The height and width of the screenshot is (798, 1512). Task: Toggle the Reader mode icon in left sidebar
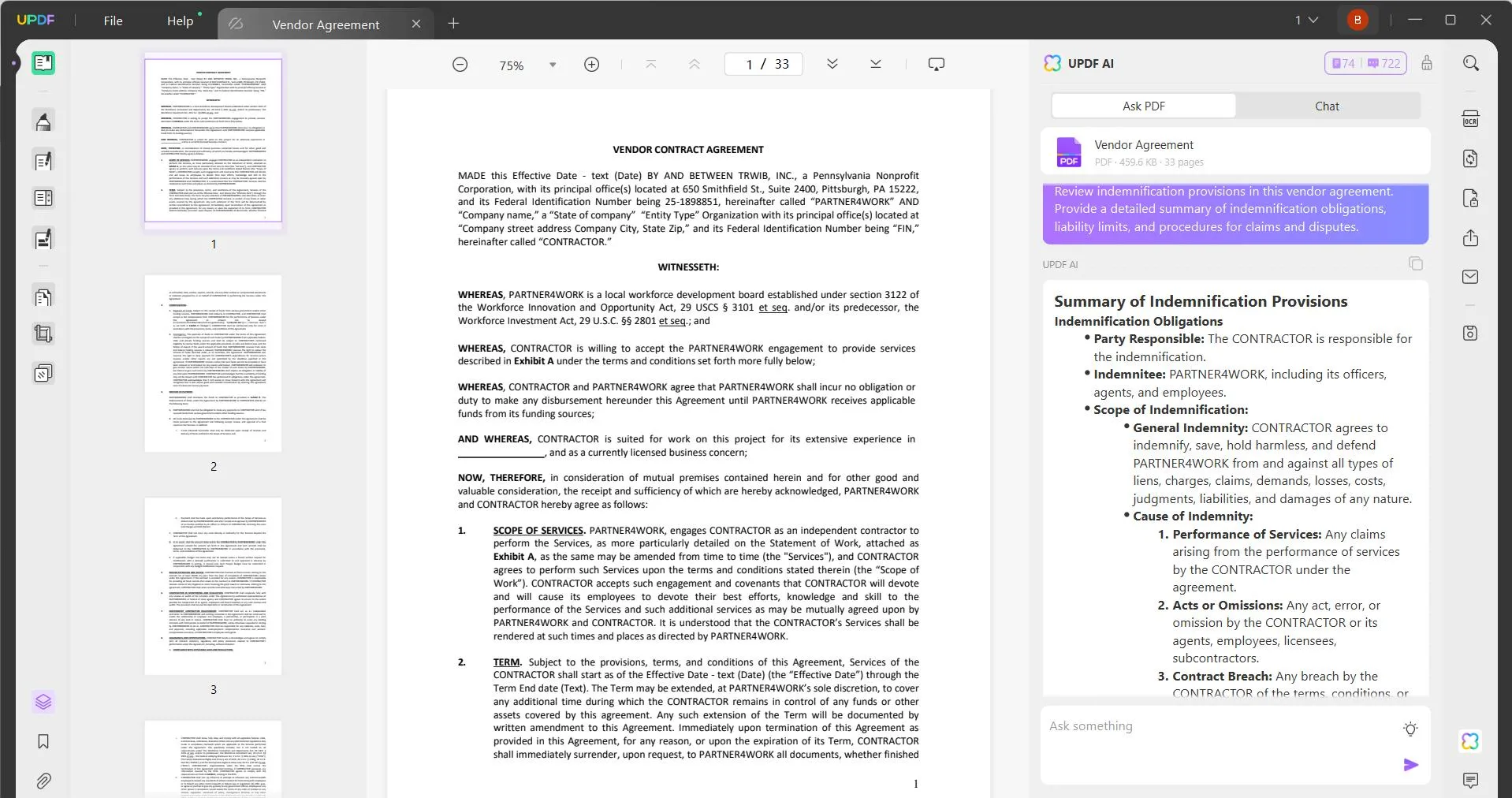[43, 63]
